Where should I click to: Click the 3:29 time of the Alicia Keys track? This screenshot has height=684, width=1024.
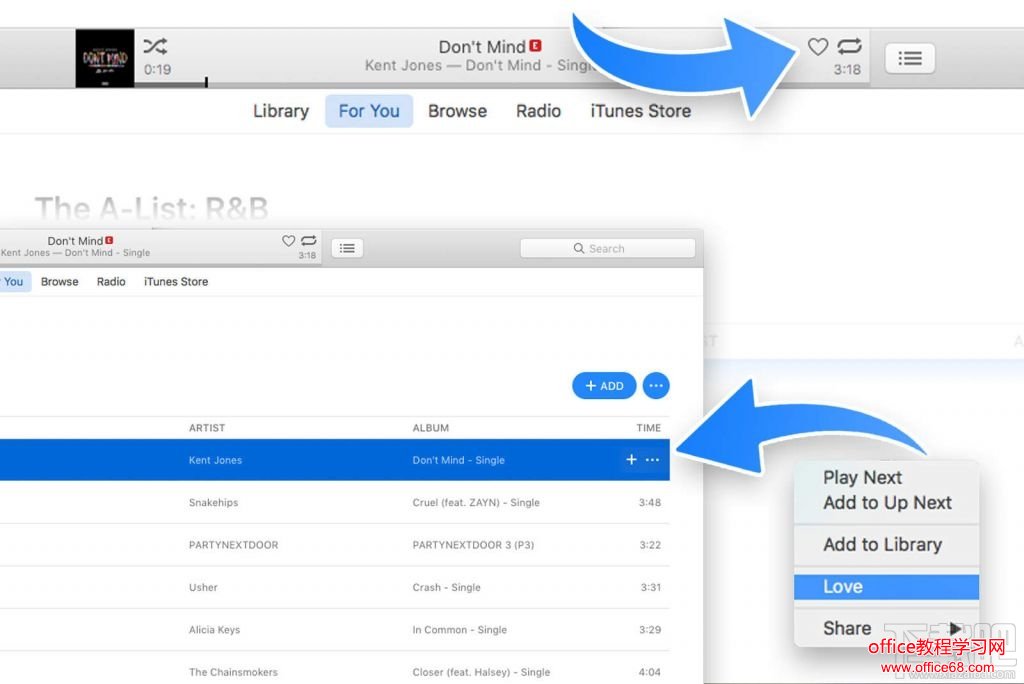click(649, 630)
